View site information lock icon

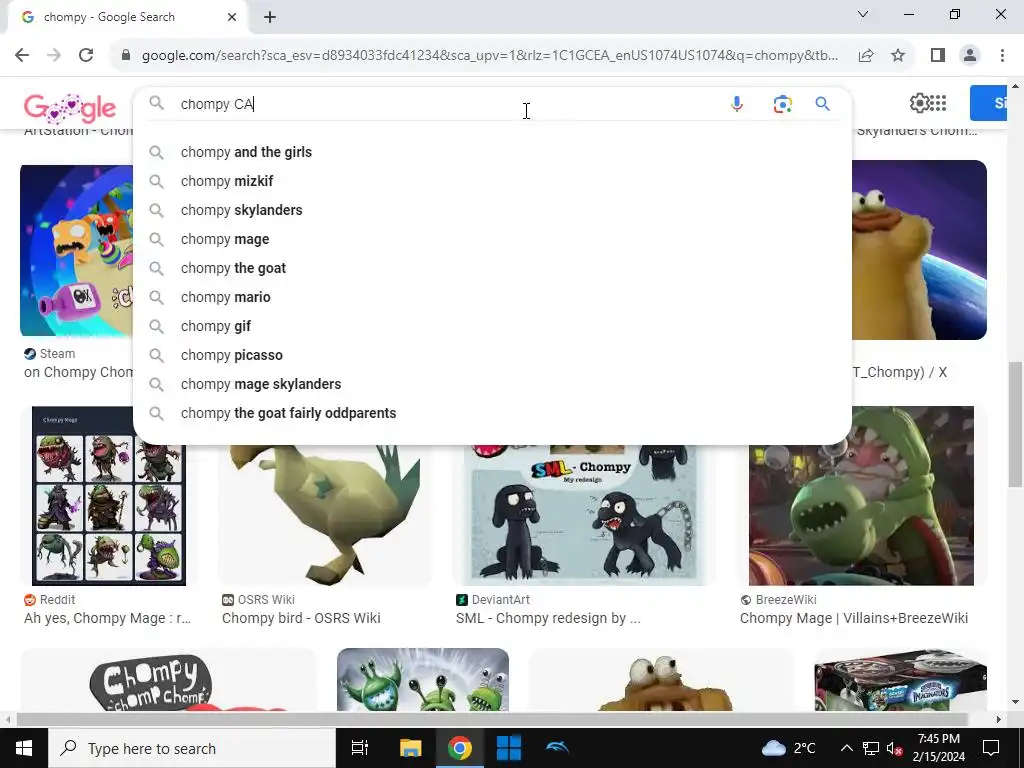click(x=126, y=56)
